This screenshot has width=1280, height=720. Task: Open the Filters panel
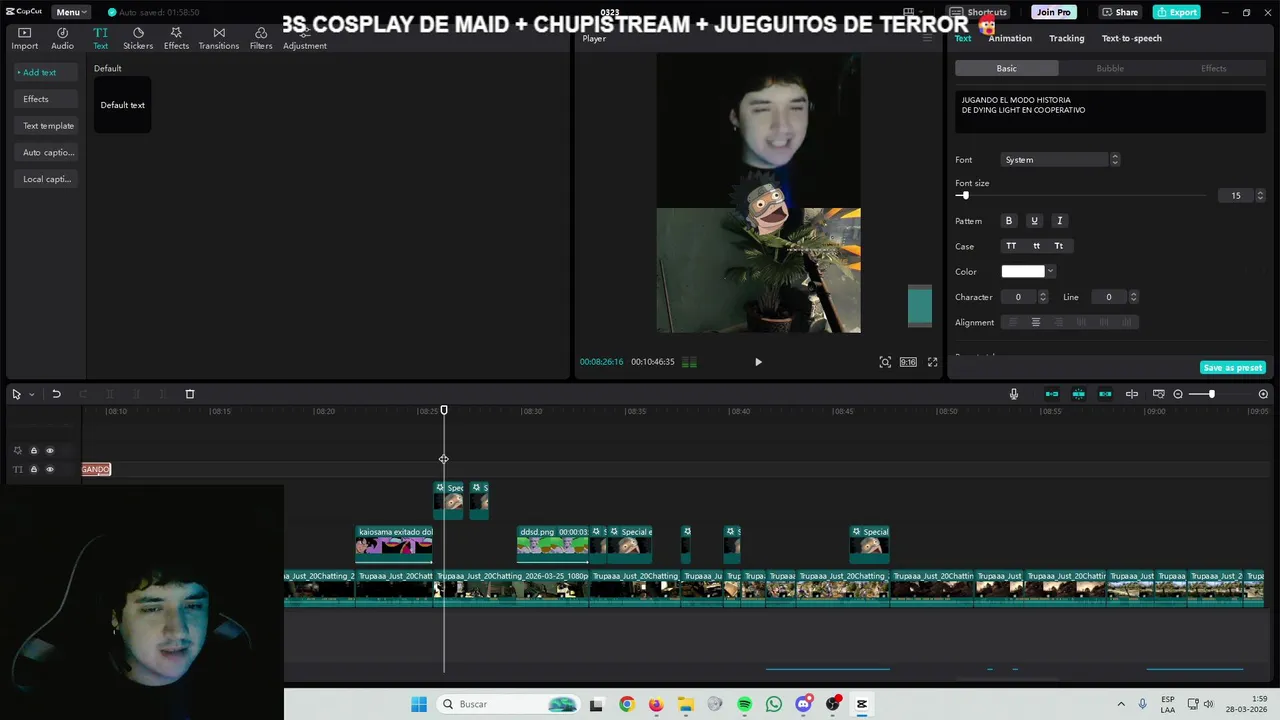click(x=261, y=38)
